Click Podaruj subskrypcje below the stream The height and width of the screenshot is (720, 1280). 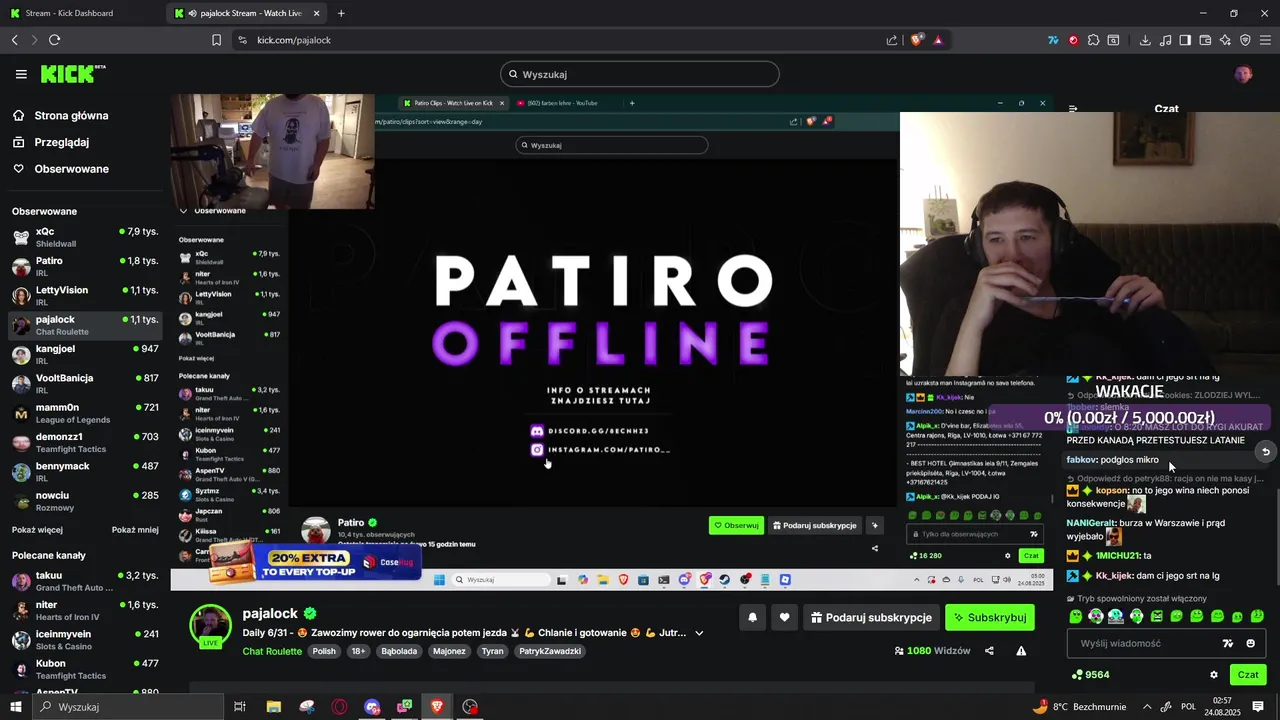click(x=869, y=618)
